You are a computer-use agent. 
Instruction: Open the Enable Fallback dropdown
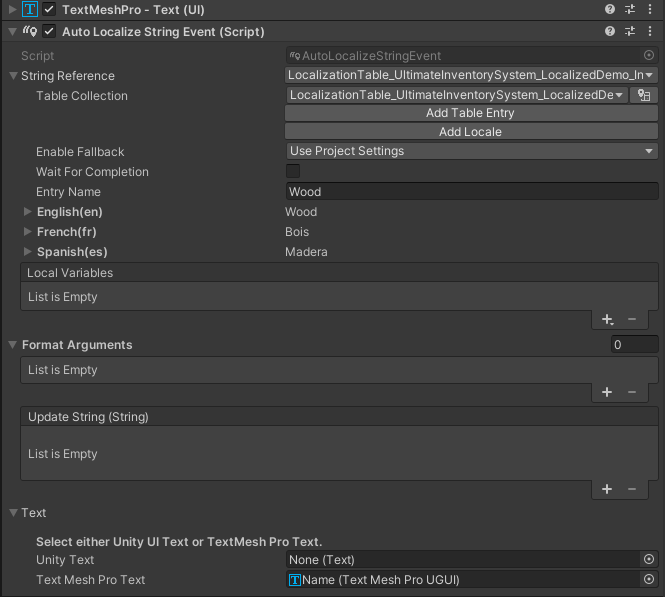pyautogui.click(x=472, y=151)
